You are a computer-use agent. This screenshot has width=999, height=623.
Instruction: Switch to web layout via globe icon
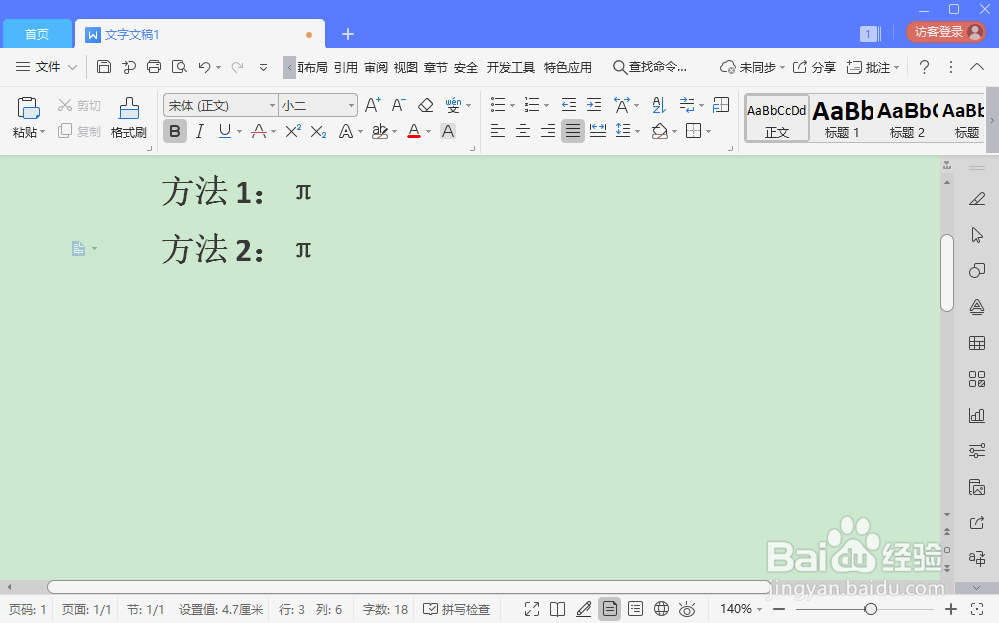(x=660, y=608)
